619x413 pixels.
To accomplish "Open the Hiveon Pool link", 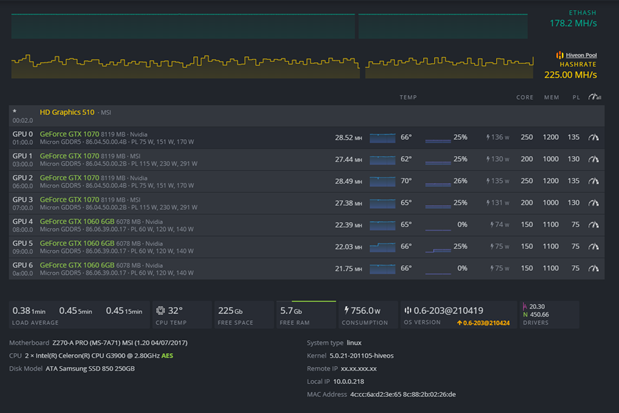I will (x=581, y=55).
